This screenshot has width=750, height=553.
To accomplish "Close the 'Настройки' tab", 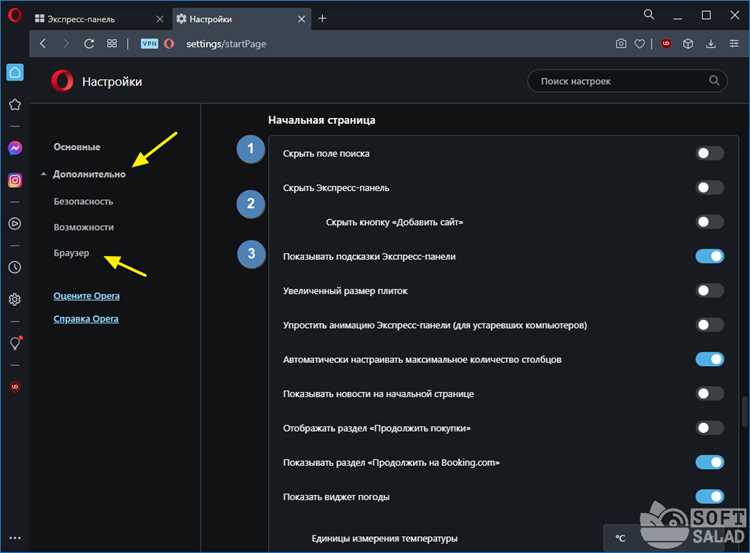I will point(301,19).
